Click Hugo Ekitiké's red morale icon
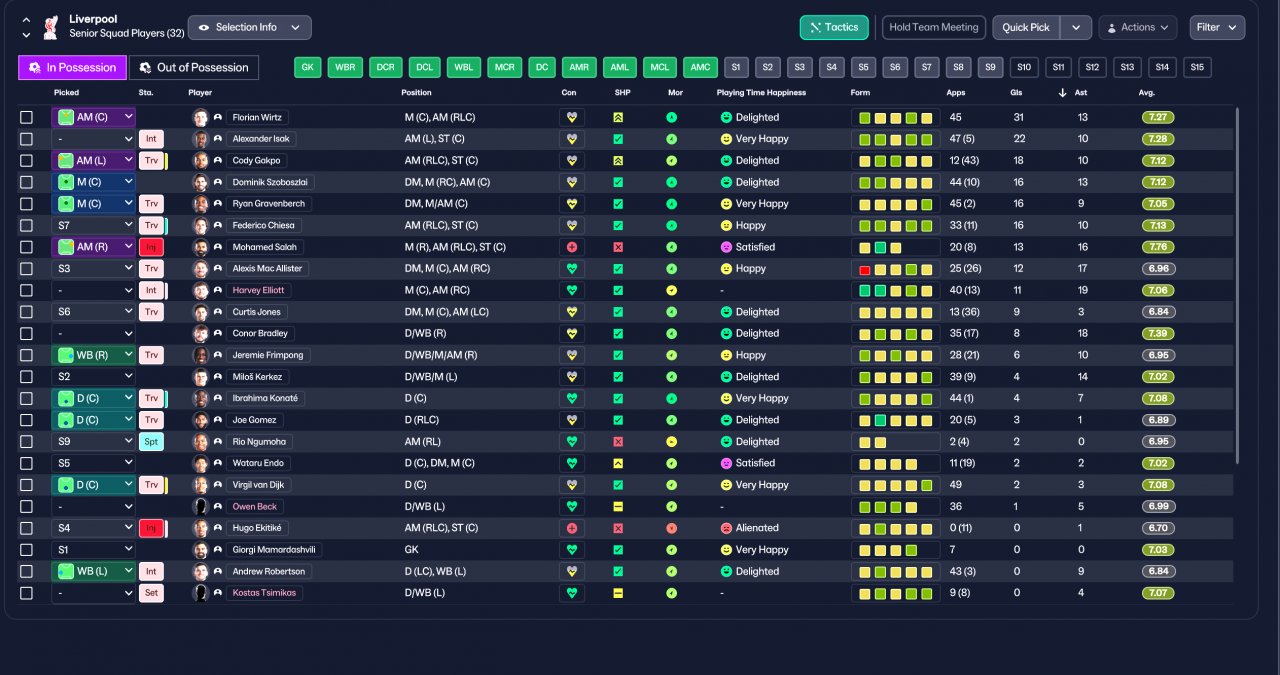The height and width of the screenshot is (675, 1280). click(672, 528)
